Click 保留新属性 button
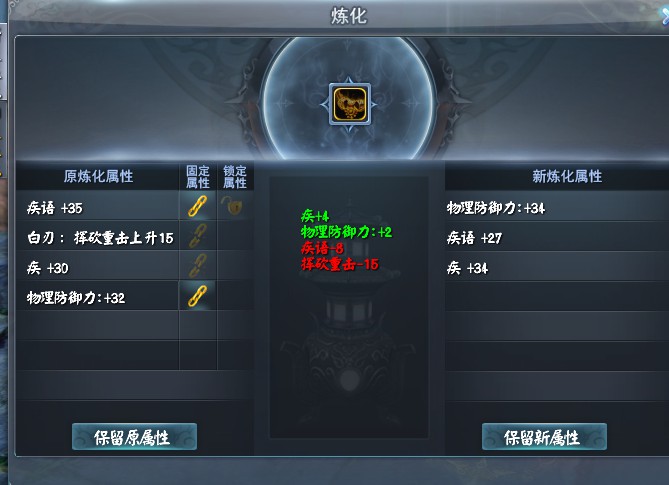The image size is (669, 485). pyautogui.click(x=544, y=436)
